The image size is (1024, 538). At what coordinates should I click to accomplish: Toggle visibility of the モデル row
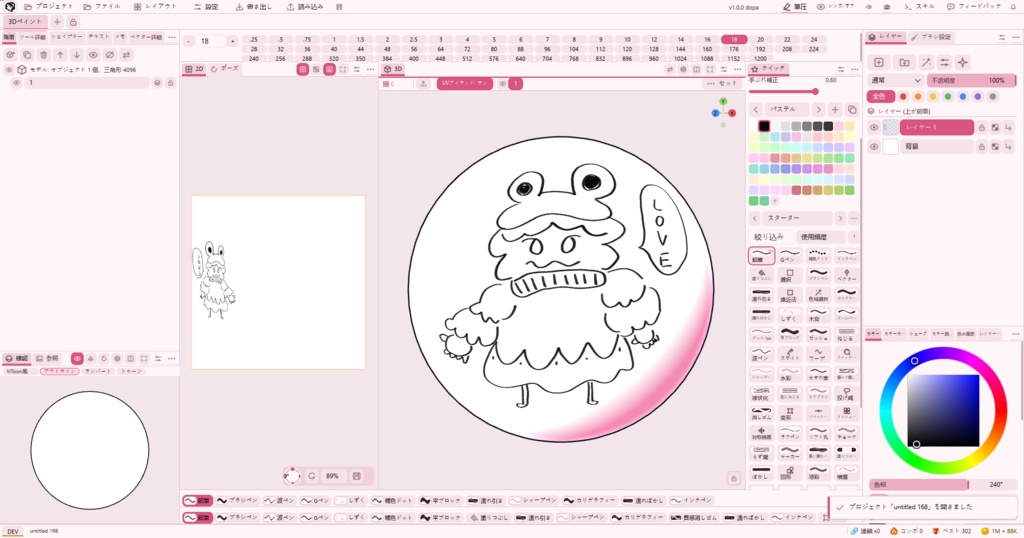8,69
